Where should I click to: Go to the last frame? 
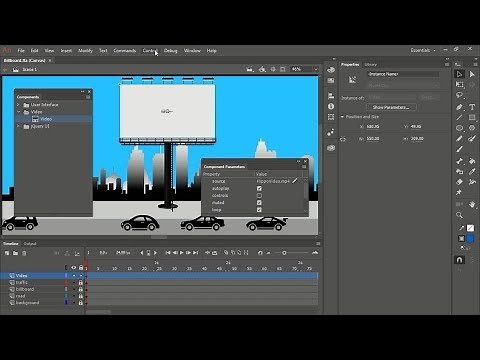[196, 253]
